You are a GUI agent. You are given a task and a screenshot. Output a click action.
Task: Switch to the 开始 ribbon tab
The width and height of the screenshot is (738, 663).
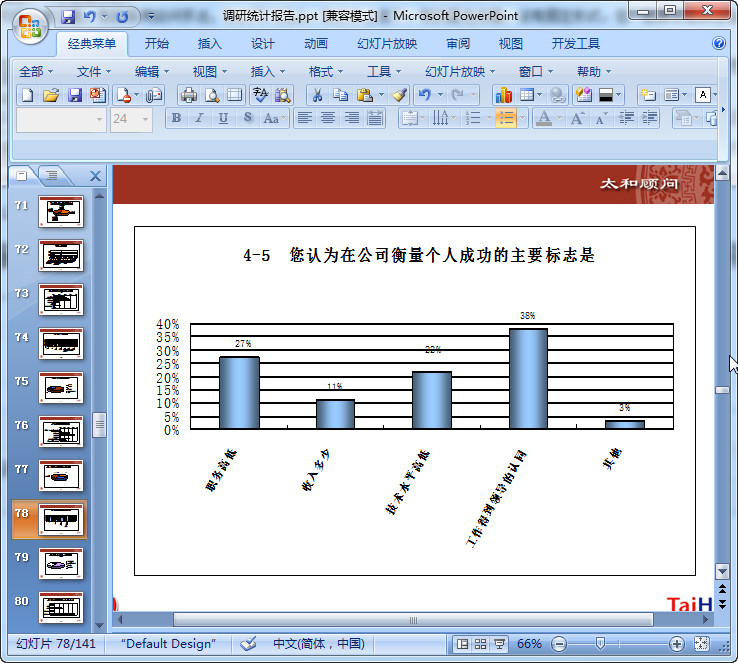(x=156, y=44)
